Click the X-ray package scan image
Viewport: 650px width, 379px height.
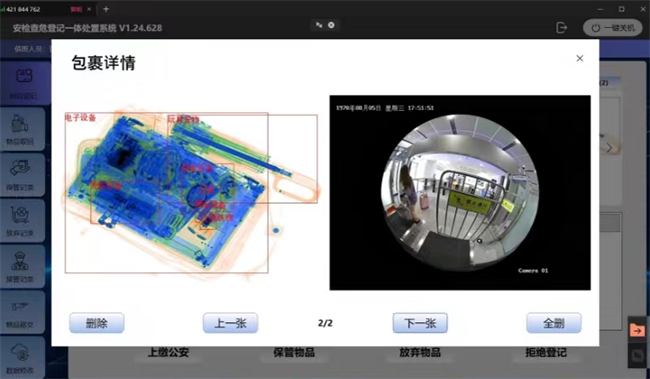(192, 193)
